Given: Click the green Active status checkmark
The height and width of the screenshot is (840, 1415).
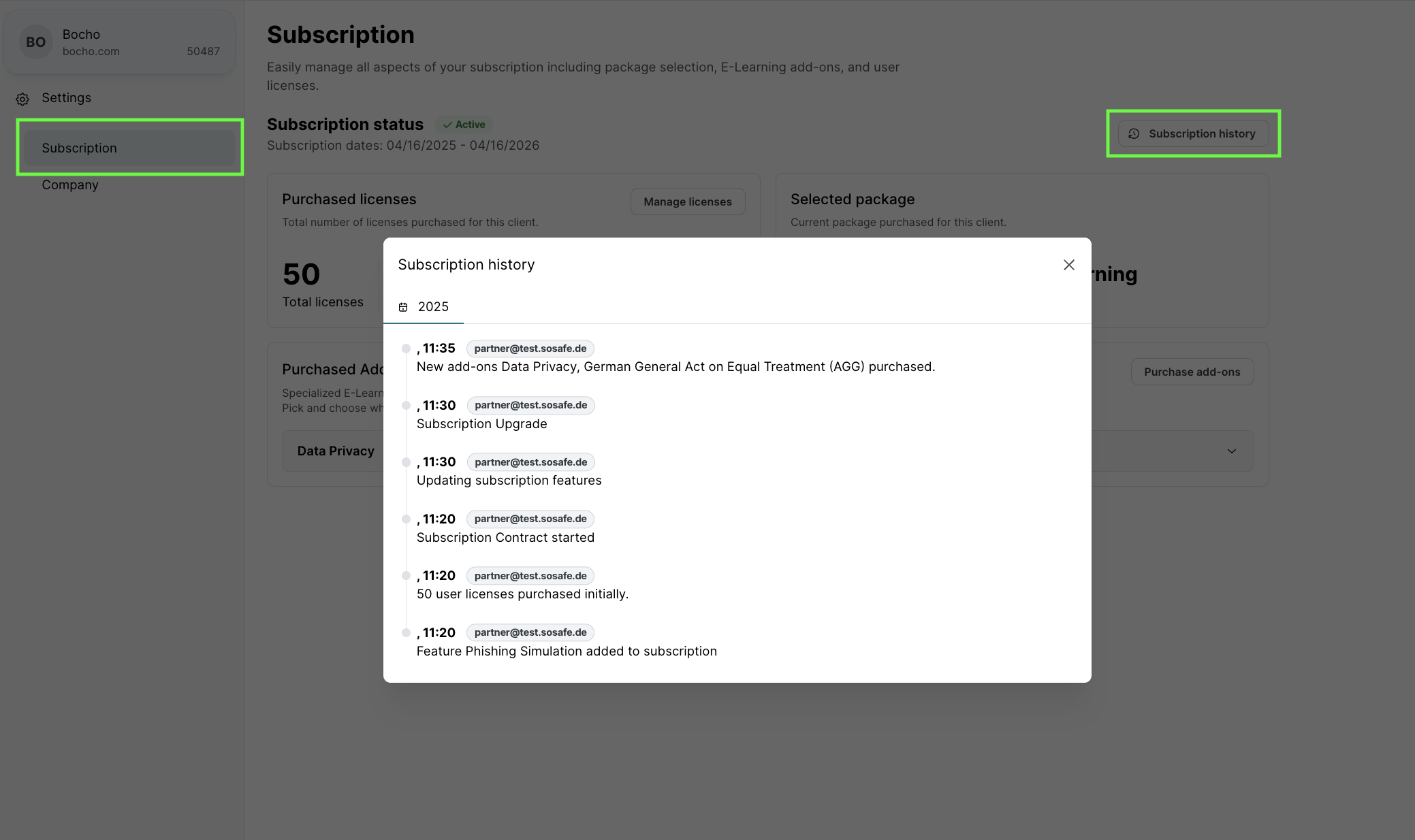Looking at the screenshot, I should coord(447,125).
